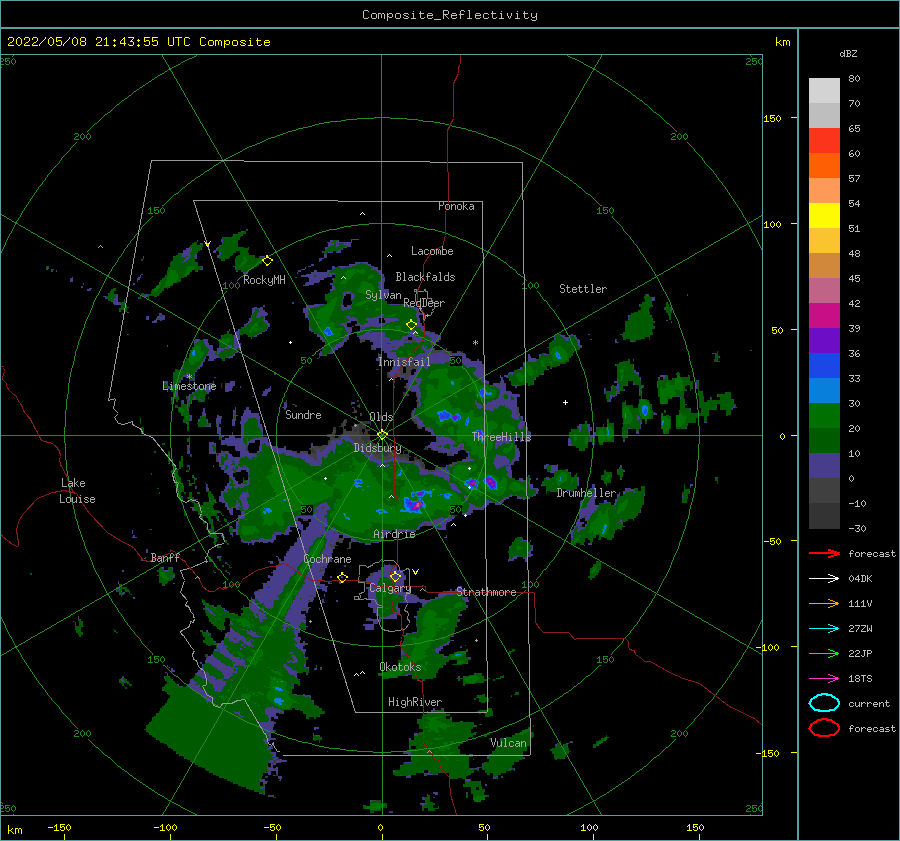Click the Calgary city label
Viewport: 900px width, 841px height.
[390, 588]
